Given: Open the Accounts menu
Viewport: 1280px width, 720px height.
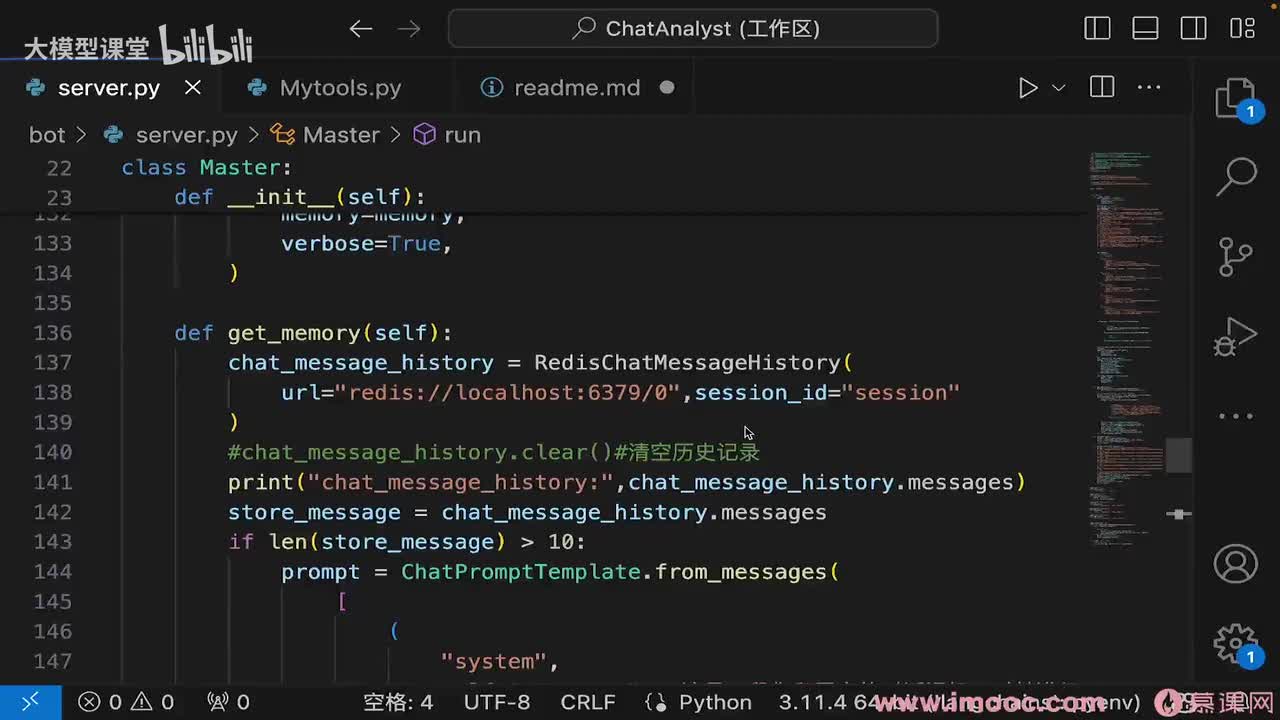Looking at the screenshot, I should [x=1236, y=564].
